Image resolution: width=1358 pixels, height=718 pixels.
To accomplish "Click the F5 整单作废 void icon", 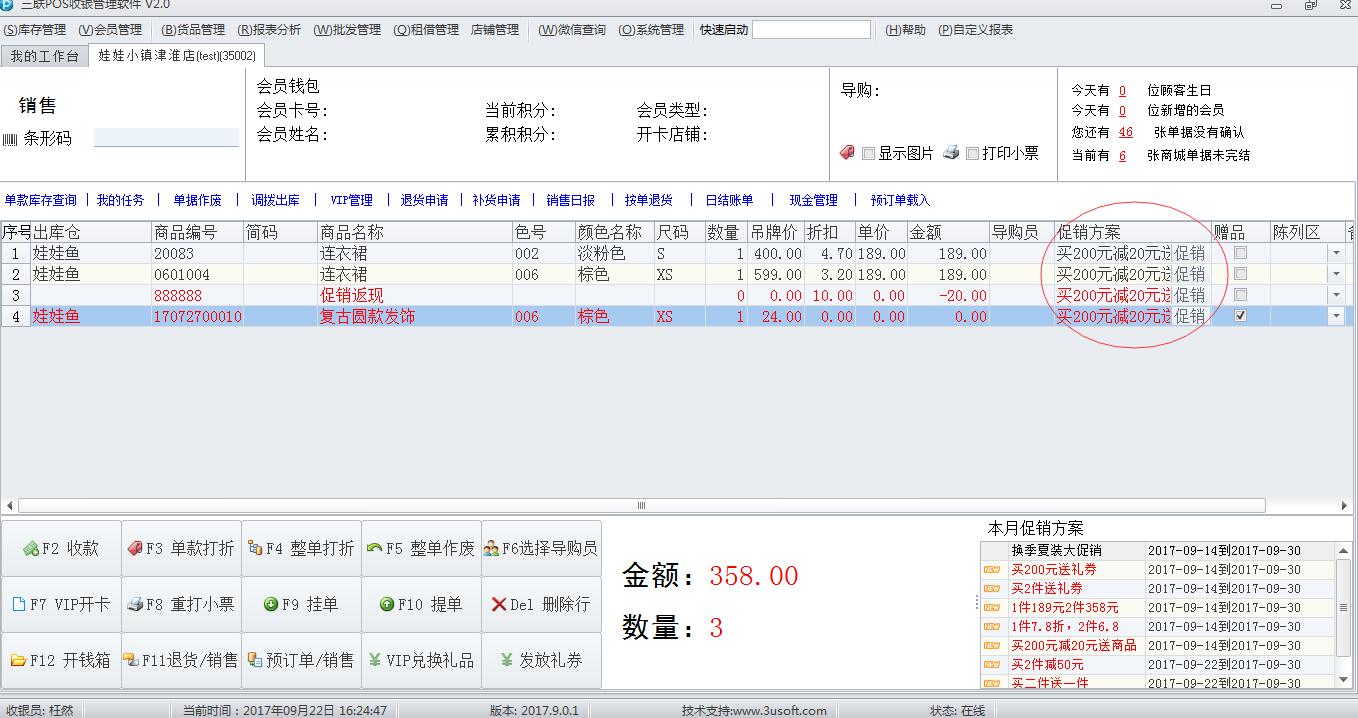I will click(375, 549).
